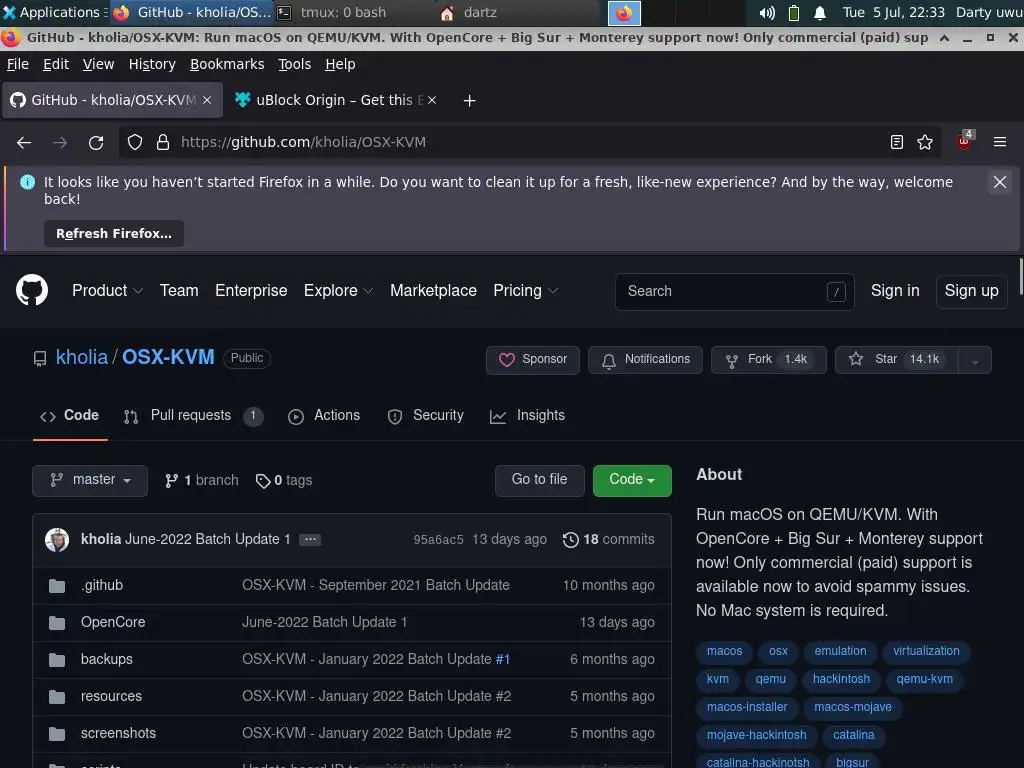Viewport: 1024px width, 768px height.
Task: Open the uBlock Origin extension icon
Action: coord(965,141)
